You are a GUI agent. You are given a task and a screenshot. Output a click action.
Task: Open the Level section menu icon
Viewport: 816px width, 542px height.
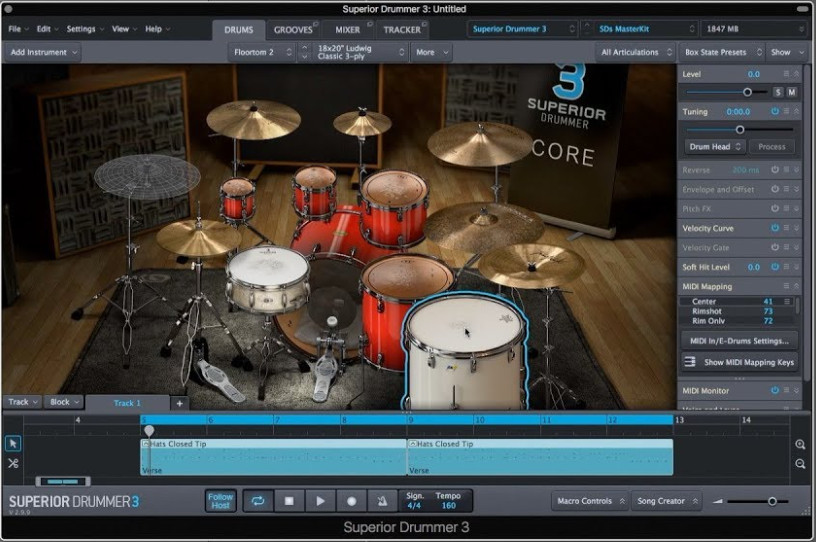coord(786,74)
